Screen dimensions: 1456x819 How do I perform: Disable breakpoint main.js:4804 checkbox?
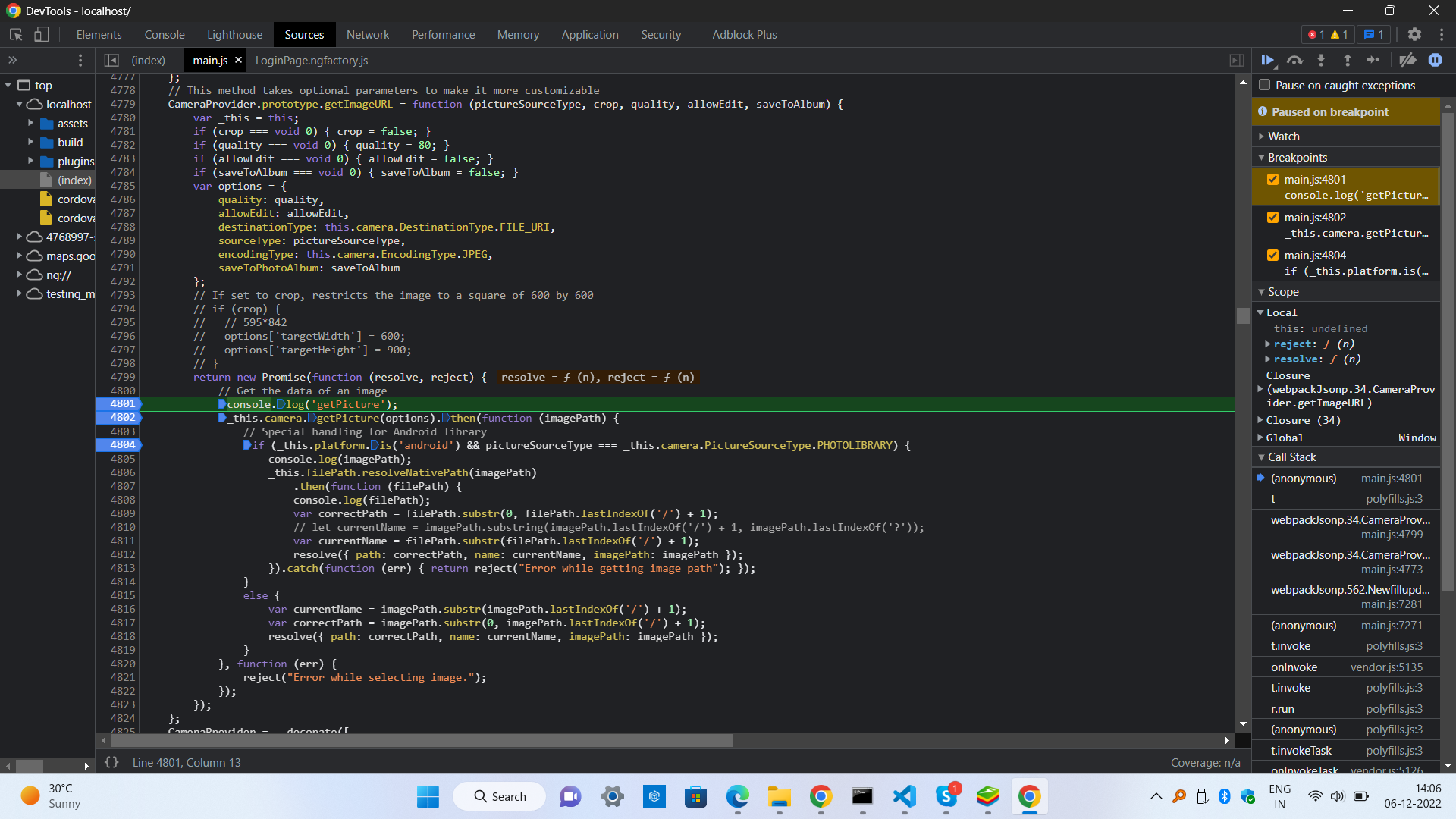coord(1272,256)
